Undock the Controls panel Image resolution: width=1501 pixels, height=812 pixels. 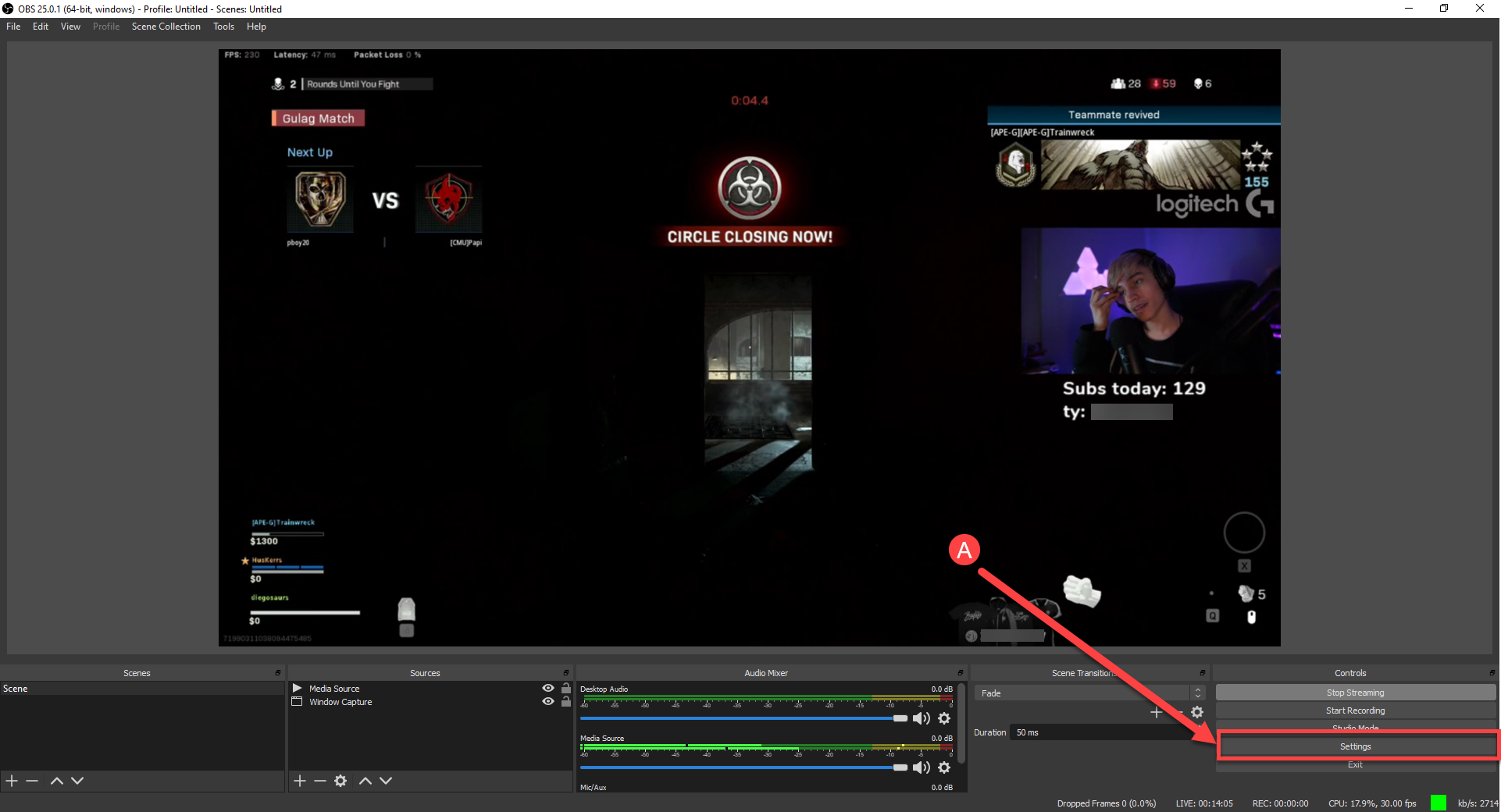[1492, 673]
